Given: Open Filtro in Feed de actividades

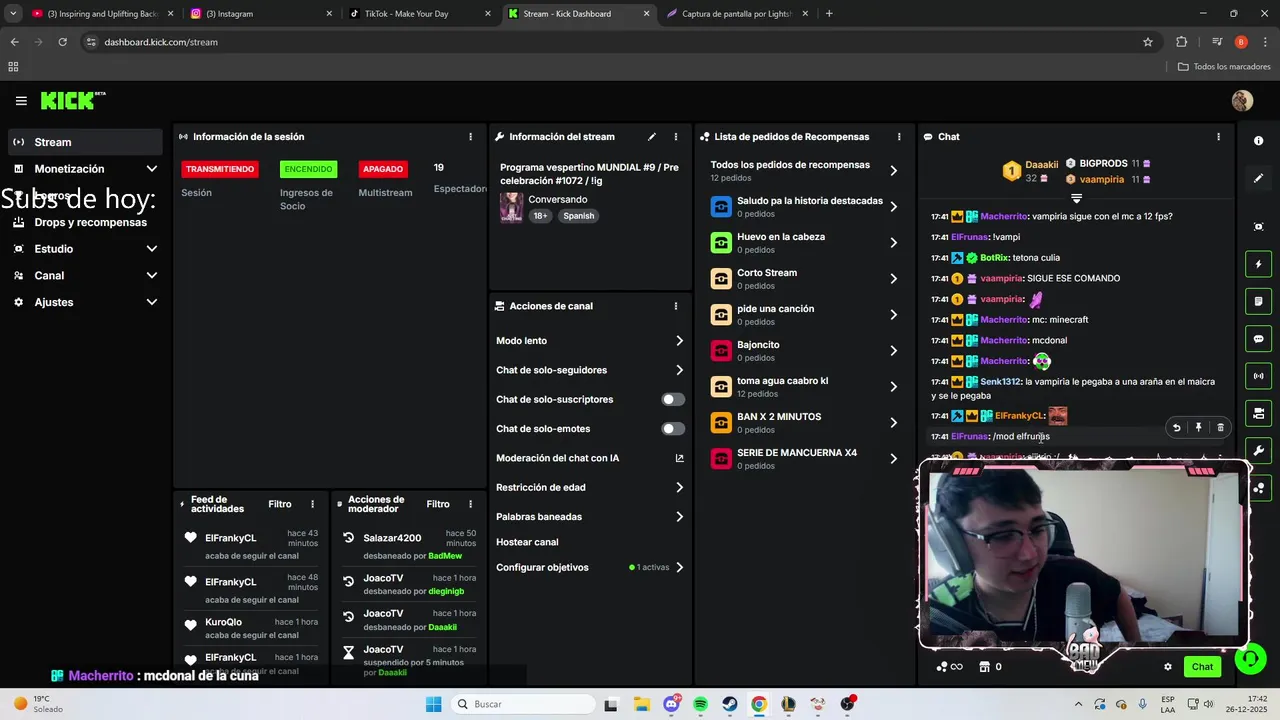Looking at the screenshot, I should click(x=280, y=504).
